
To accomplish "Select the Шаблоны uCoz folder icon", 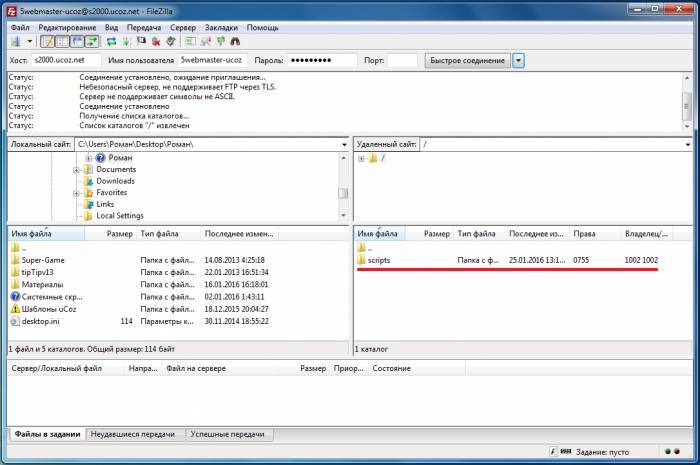I will point(16,309).
